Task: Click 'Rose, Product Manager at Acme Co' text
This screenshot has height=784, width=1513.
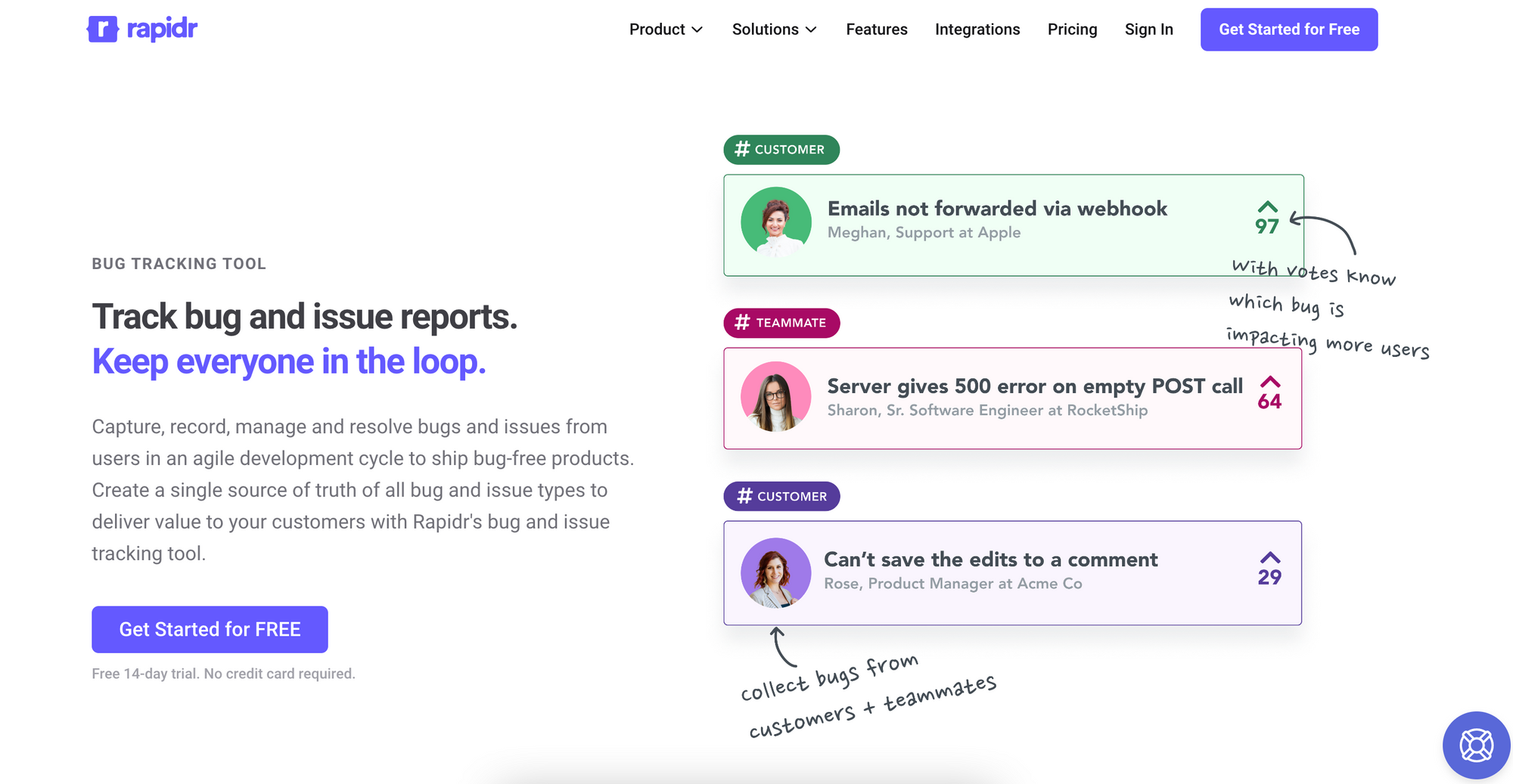Action: point(952,584)
